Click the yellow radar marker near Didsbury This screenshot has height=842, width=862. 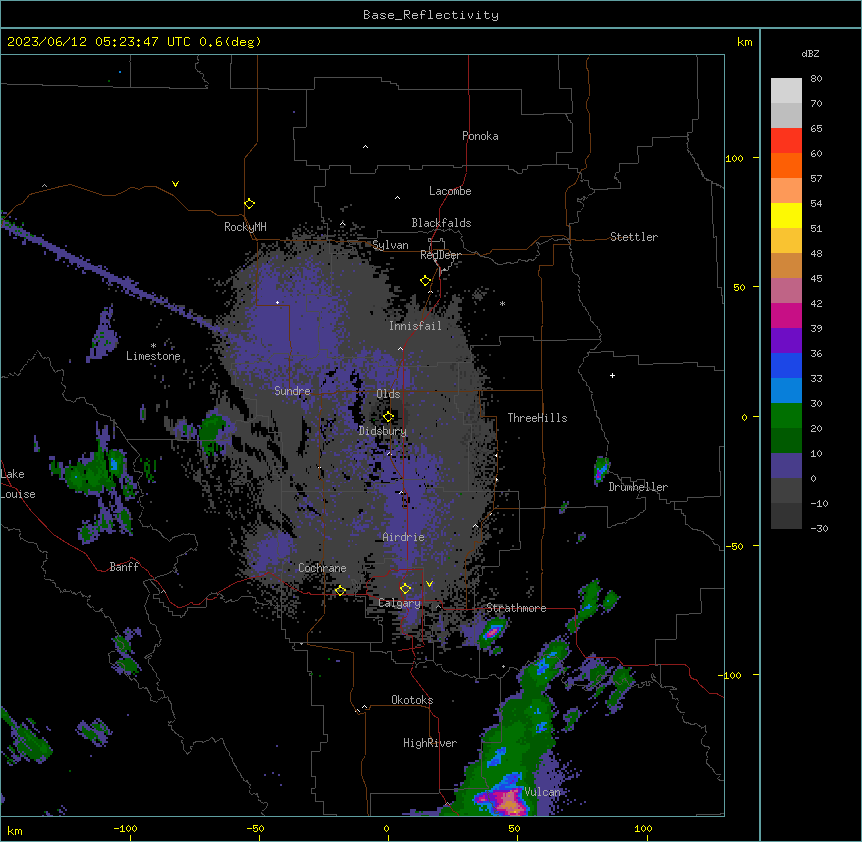[388, 417]
